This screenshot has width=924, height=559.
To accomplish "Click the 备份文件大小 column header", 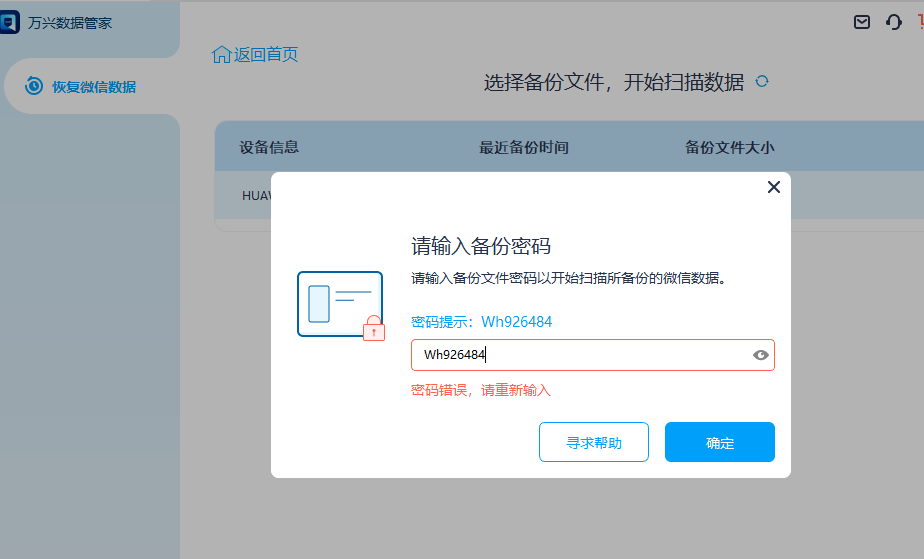I will click(x=730, y=147).
